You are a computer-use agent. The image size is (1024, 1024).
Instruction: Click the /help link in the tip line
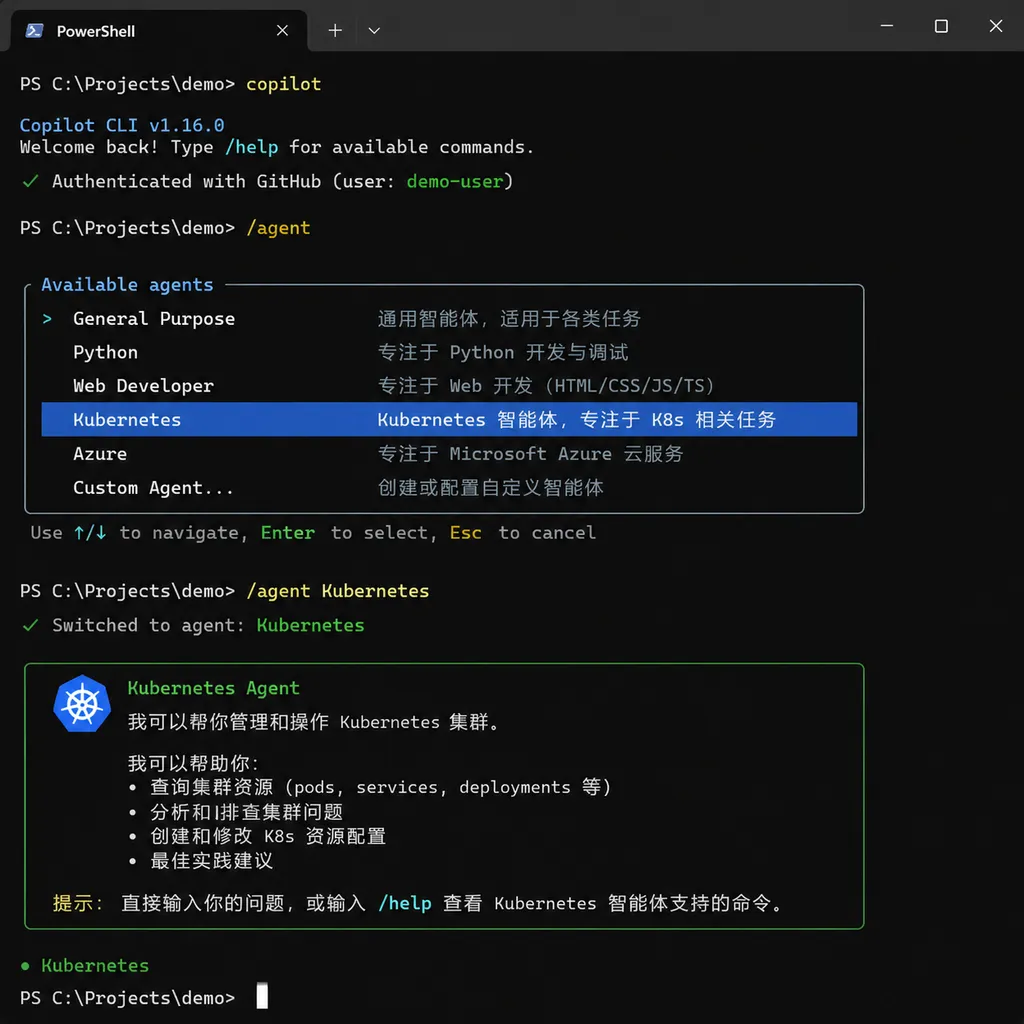pyautogui.click(x=405, y=904)
